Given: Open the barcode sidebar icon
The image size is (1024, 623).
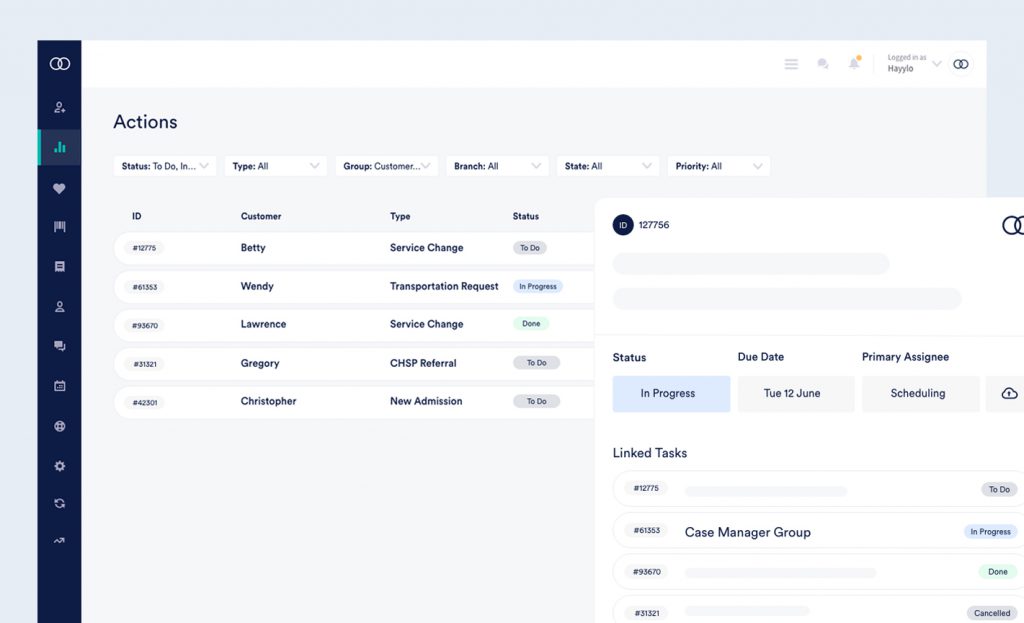Looking at the screenshot, I should [59, 227].
